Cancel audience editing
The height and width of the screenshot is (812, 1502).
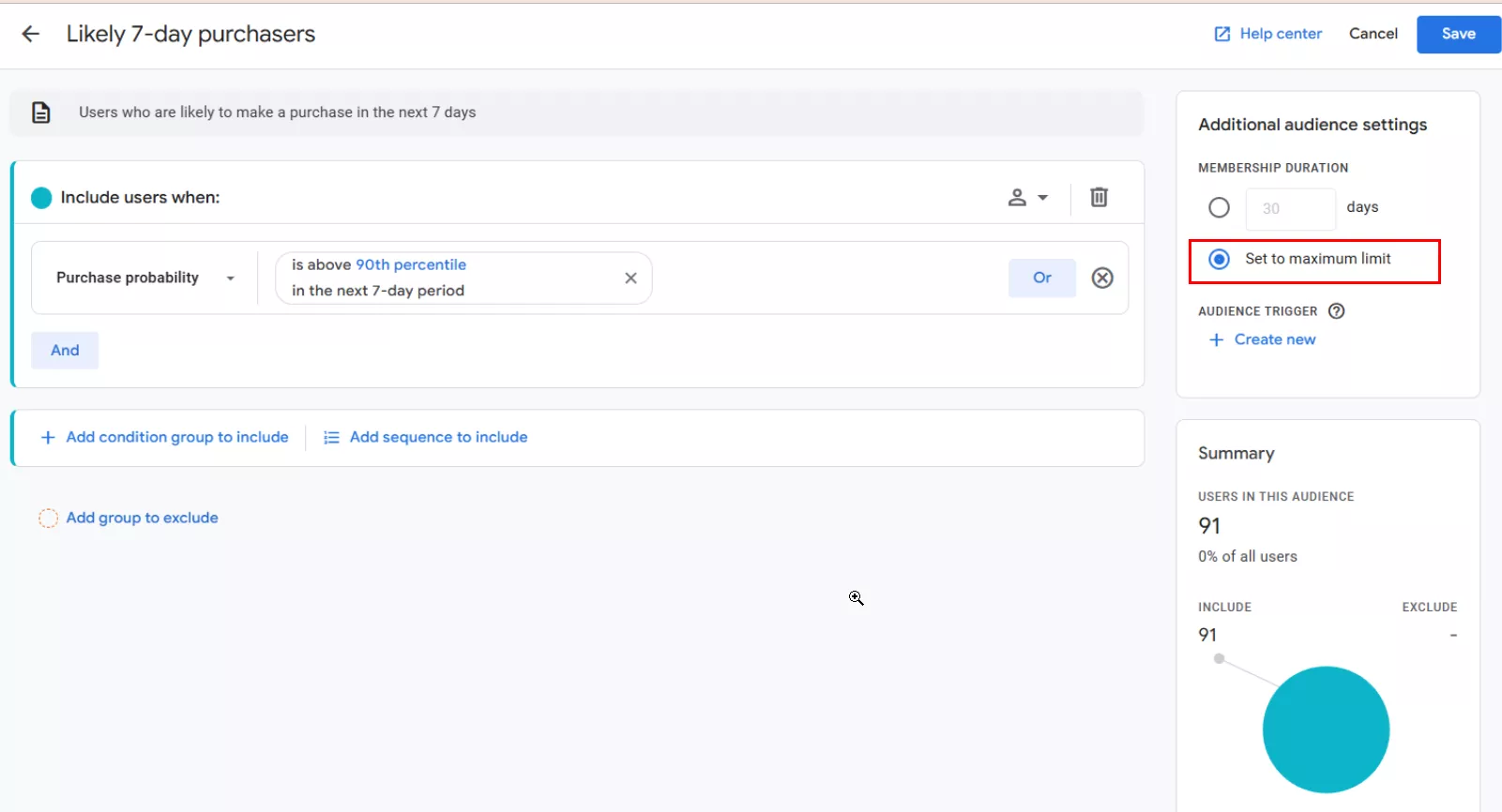point(1373,34)
